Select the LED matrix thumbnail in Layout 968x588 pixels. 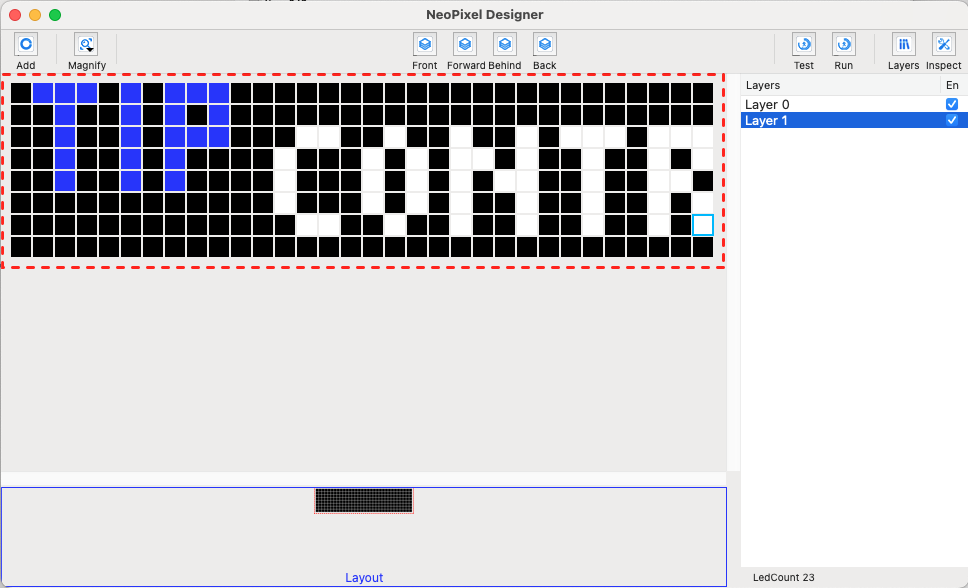[x=364, y=500]
